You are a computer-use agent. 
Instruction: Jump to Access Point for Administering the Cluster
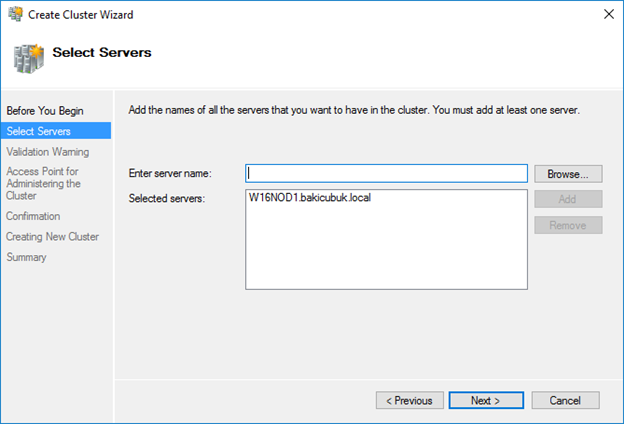[x=43, y=184]
